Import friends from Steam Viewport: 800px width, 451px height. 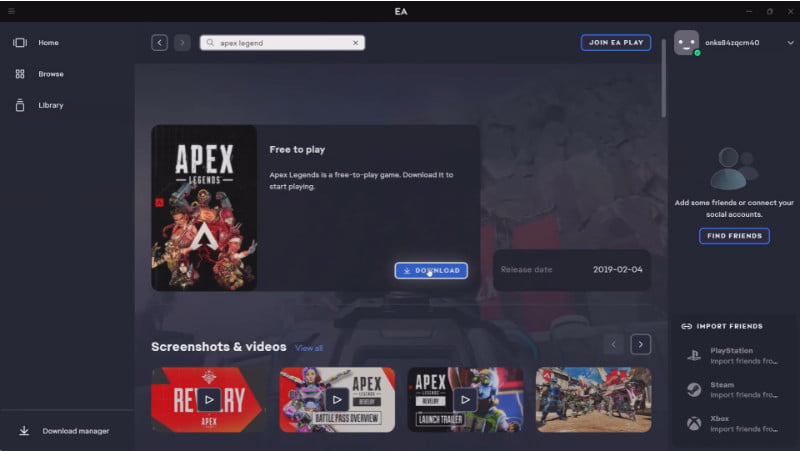pyautogui.click(x=734, y=390)
